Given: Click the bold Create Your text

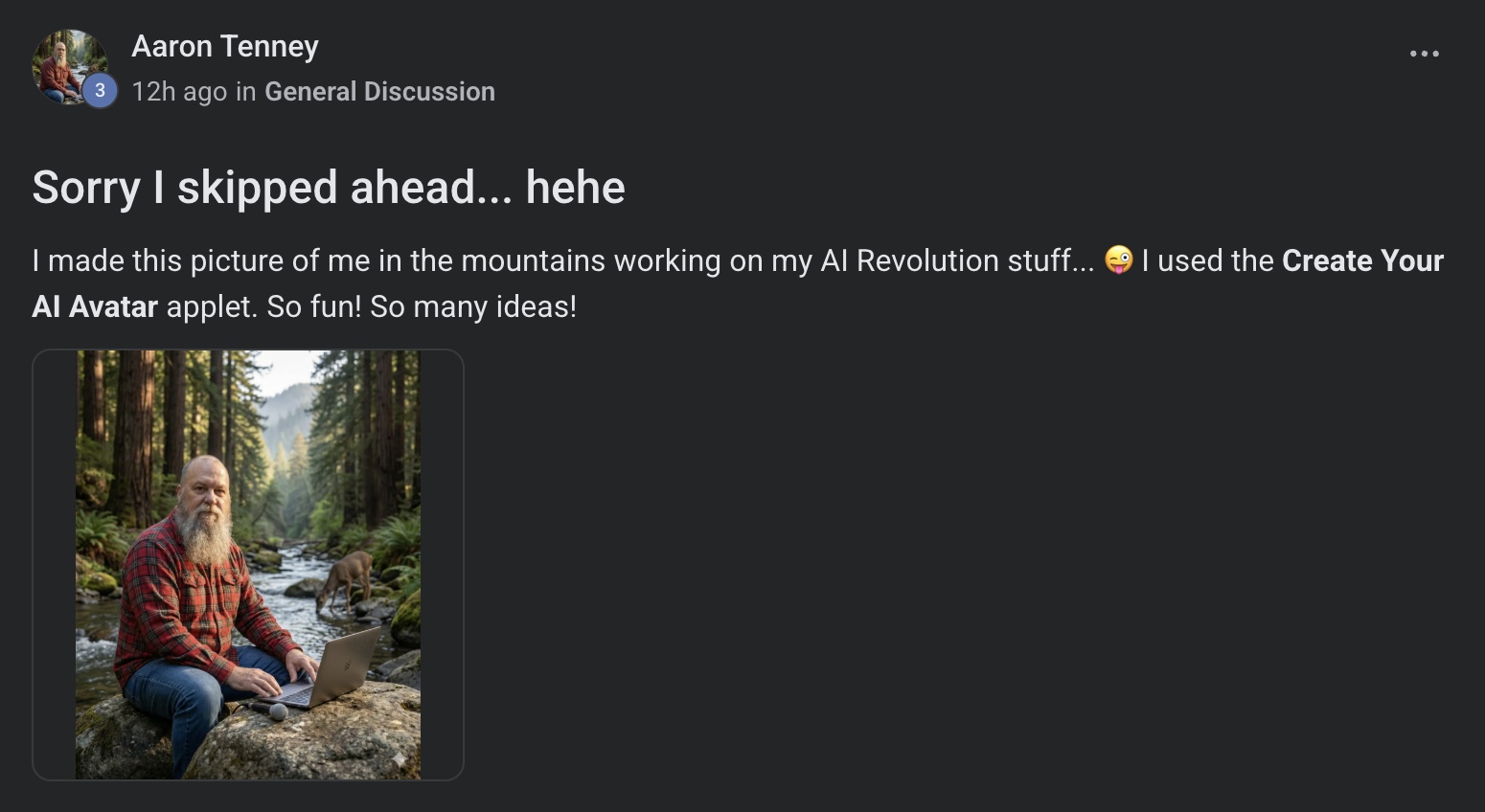Looking at the screenshot, I should click(1361, 260).
